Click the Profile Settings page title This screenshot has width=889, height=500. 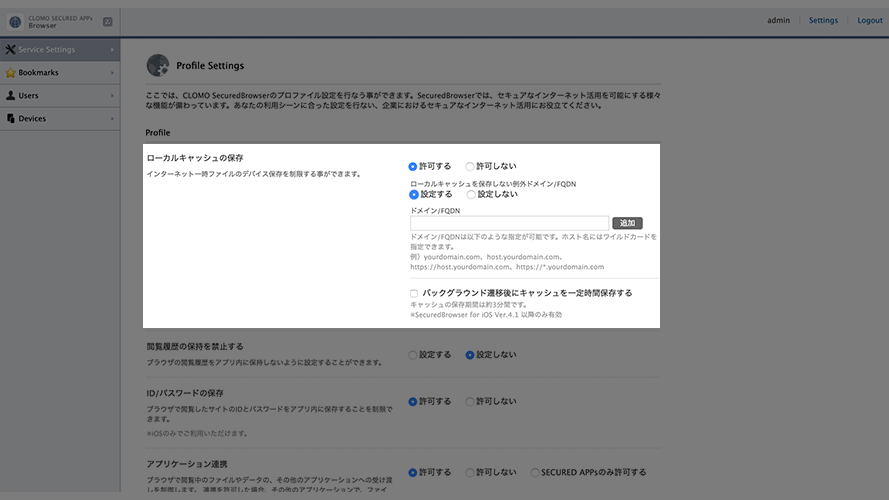(x=210, y=66)
